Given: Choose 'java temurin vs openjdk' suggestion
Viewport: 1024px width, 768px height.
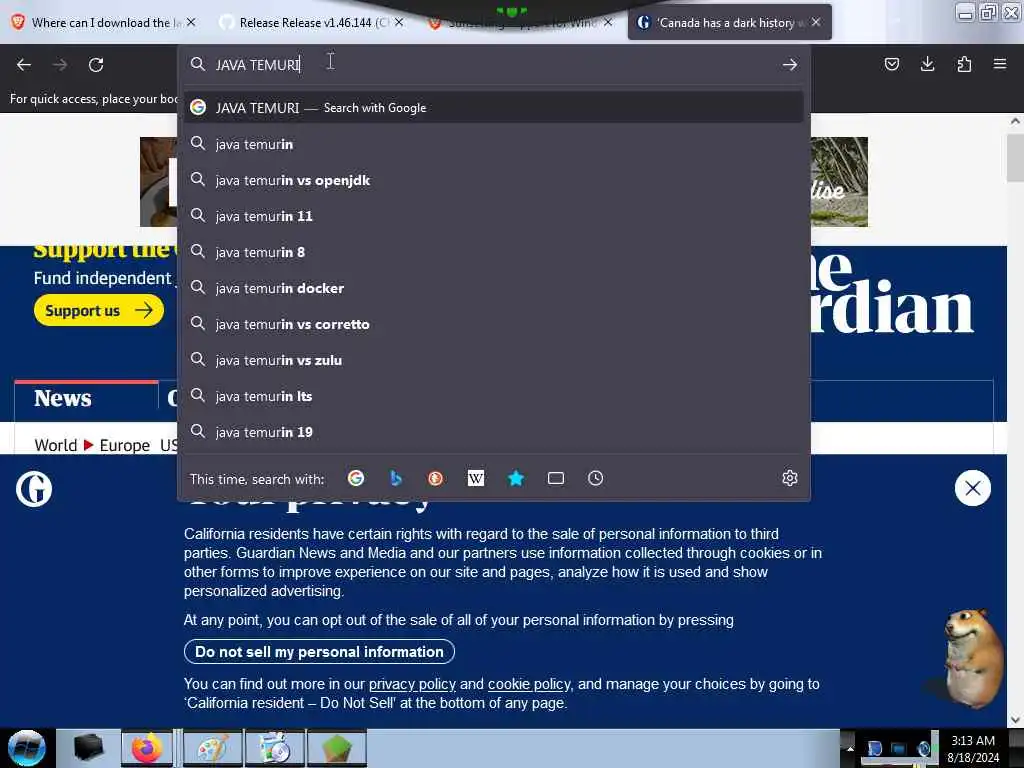Looking at the screenshot, I should (x=493, y=180).
